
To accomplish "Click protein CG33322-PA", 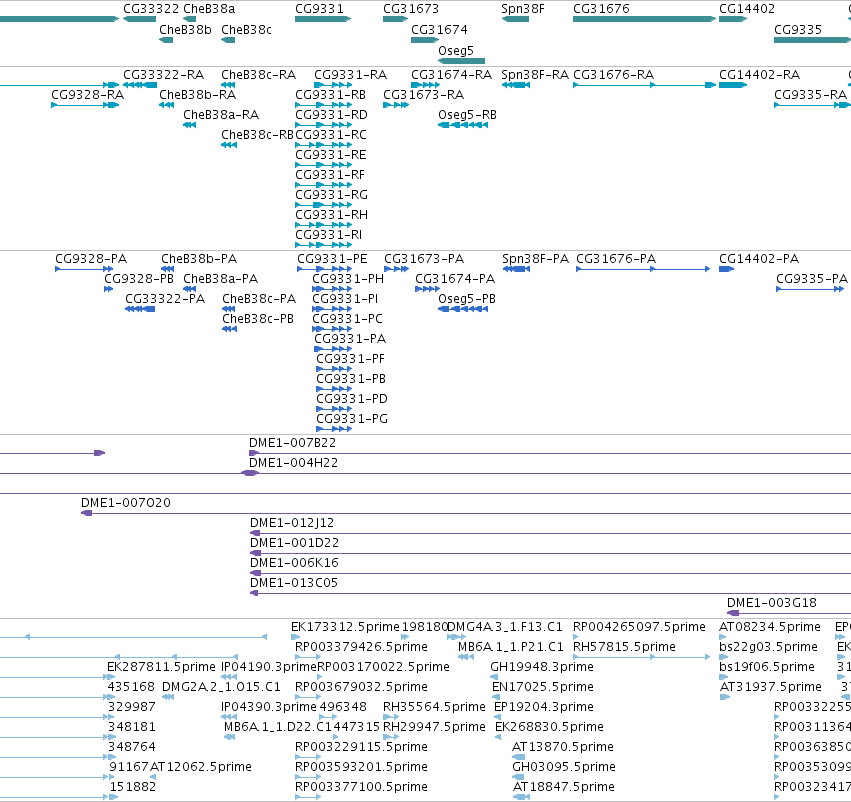I will pyautogui.click(x=165, y=299).
